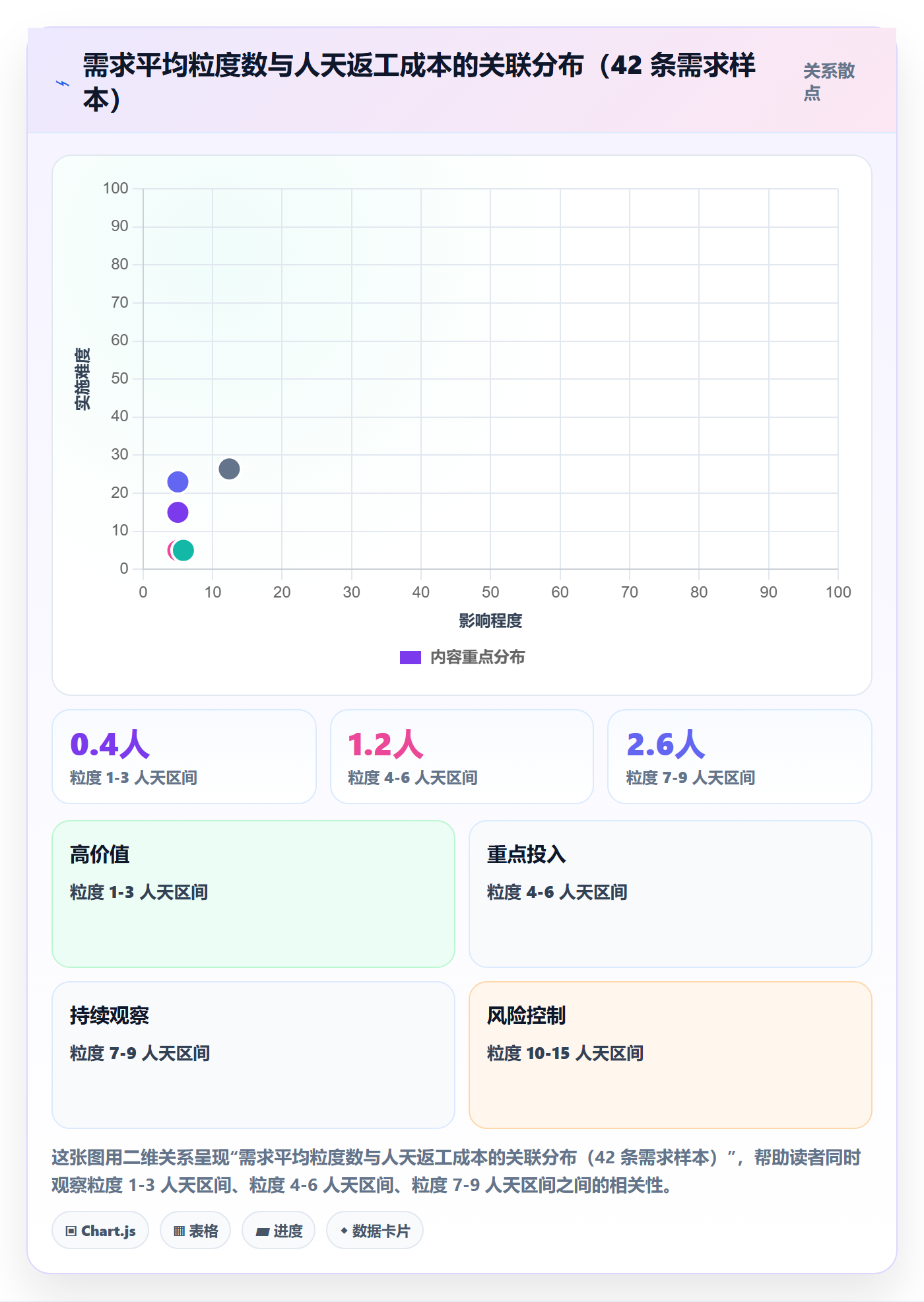Click the 数据卡片 tag chip
The height and width of the screenshot is (1302, 924).
tap(375, 1231)
